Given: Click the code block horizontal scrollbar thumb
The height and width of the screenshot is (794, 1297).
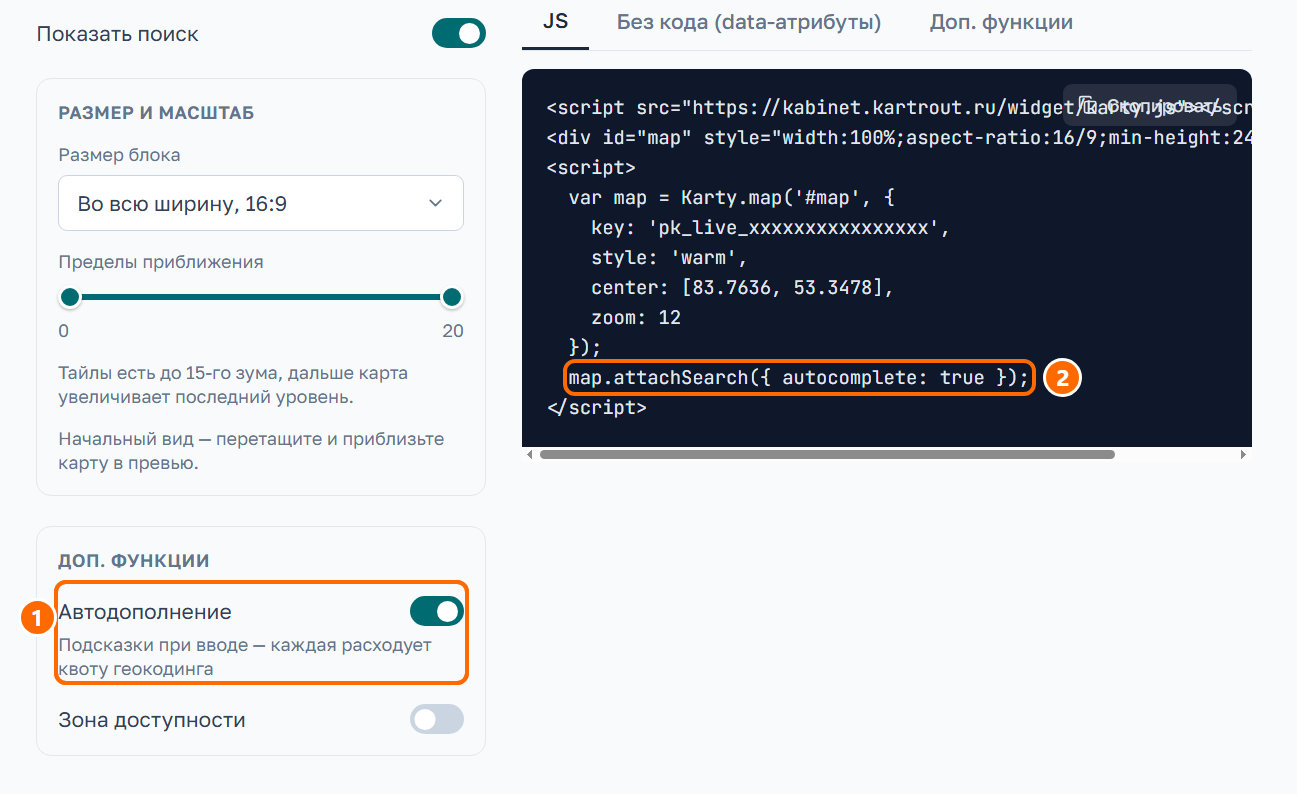Looking at the screenshot, I should pyautogui.click(x=827, y=454).
